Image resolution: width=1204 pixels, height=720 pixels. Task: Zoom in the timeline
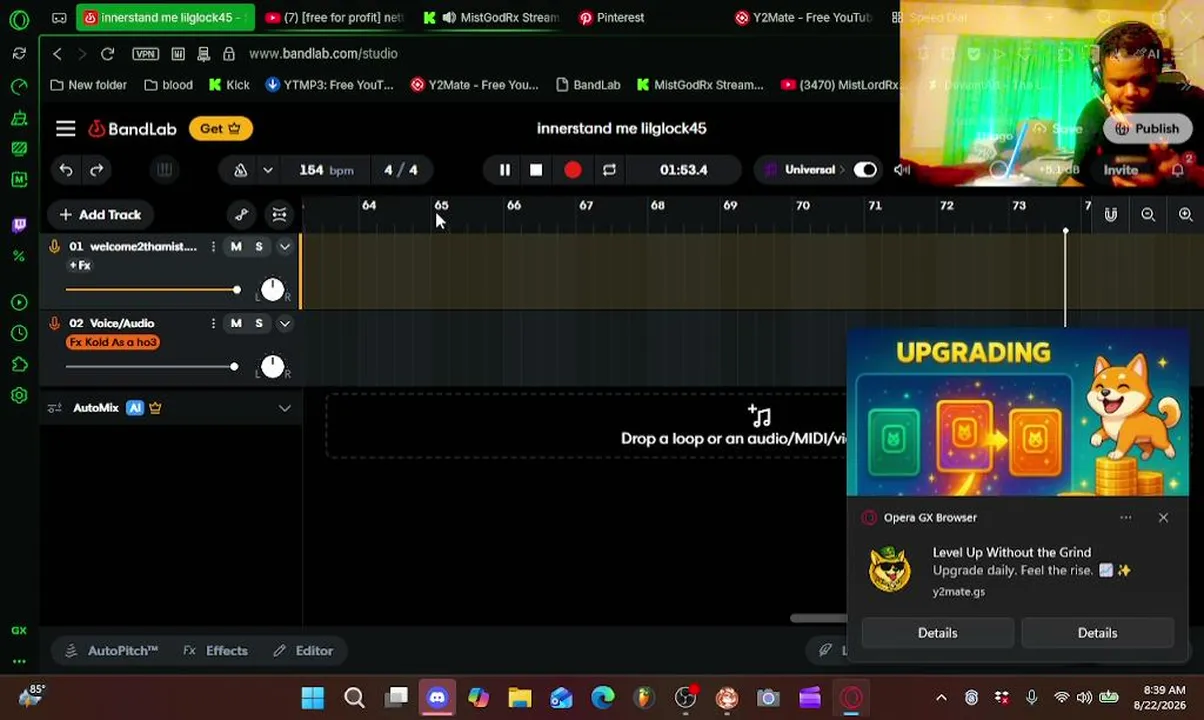point(1185,215)
